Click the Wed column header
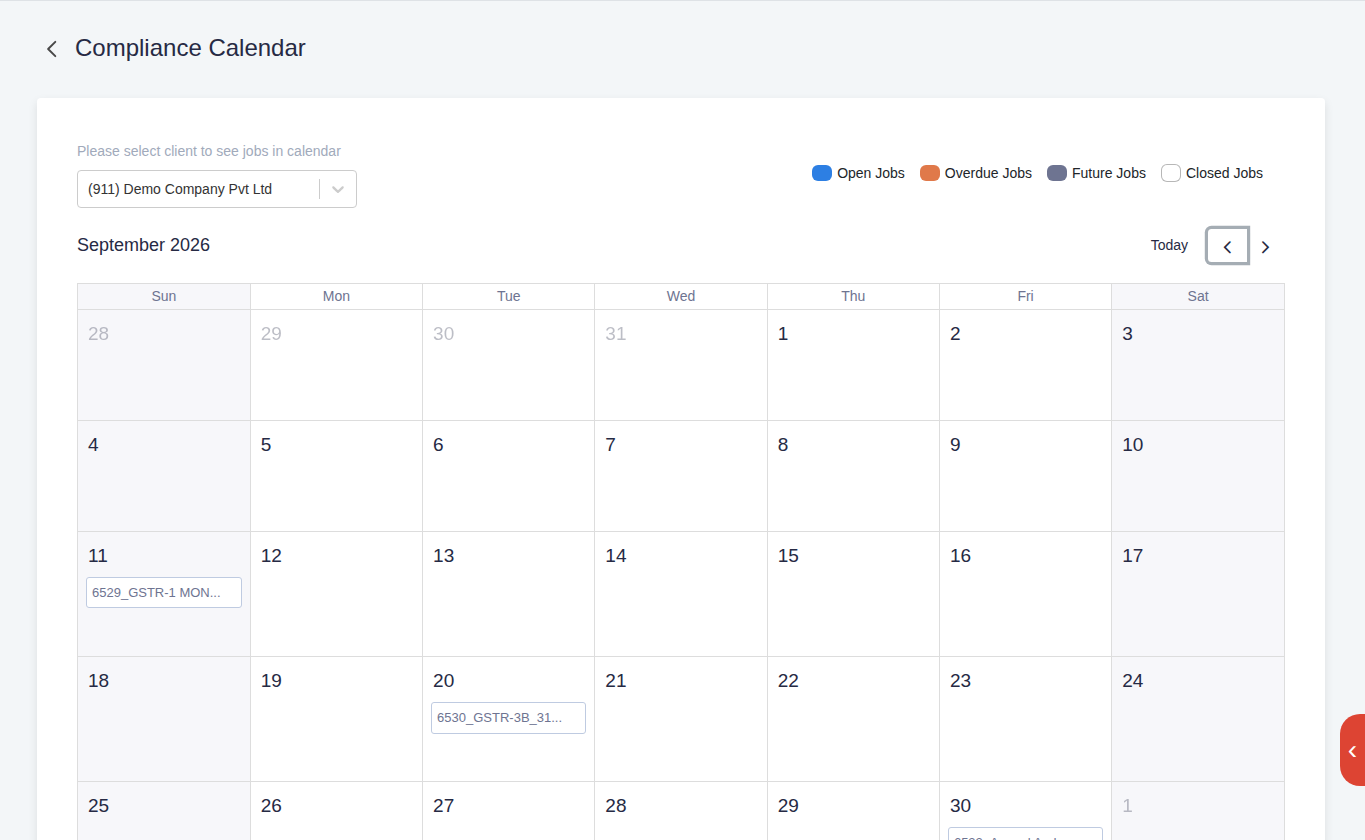The height and width of the screenshot is (840, 1365). 681,296
